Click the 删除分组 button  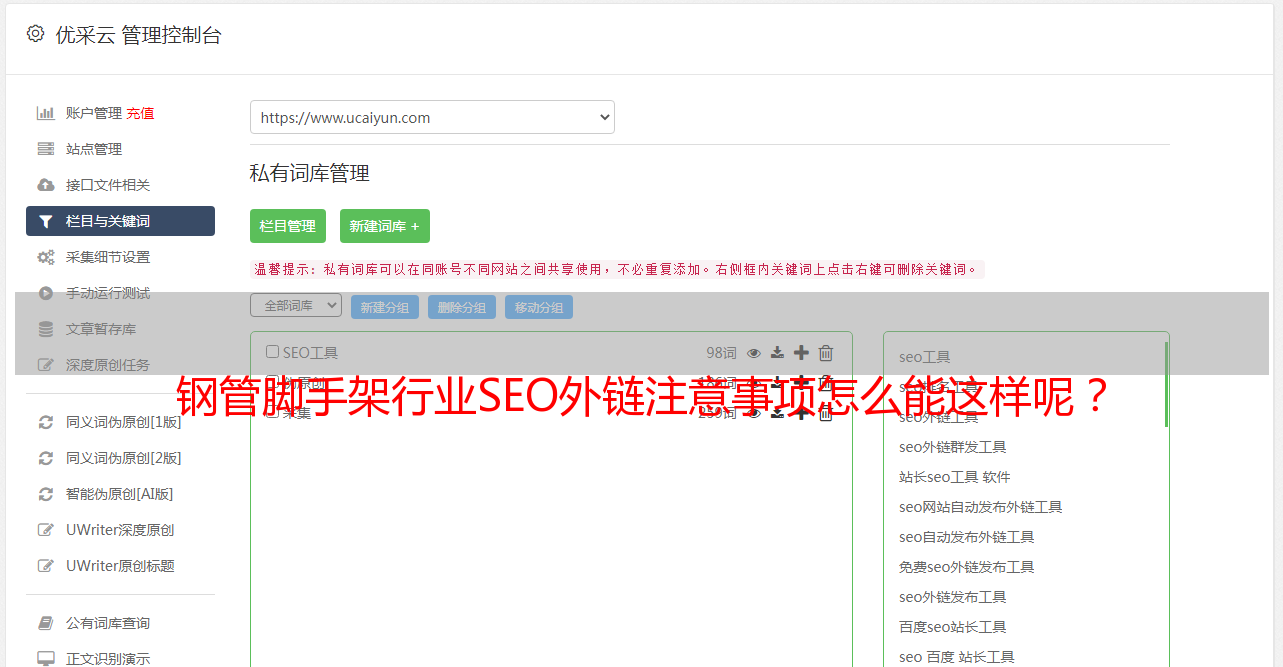click(462, 307)
